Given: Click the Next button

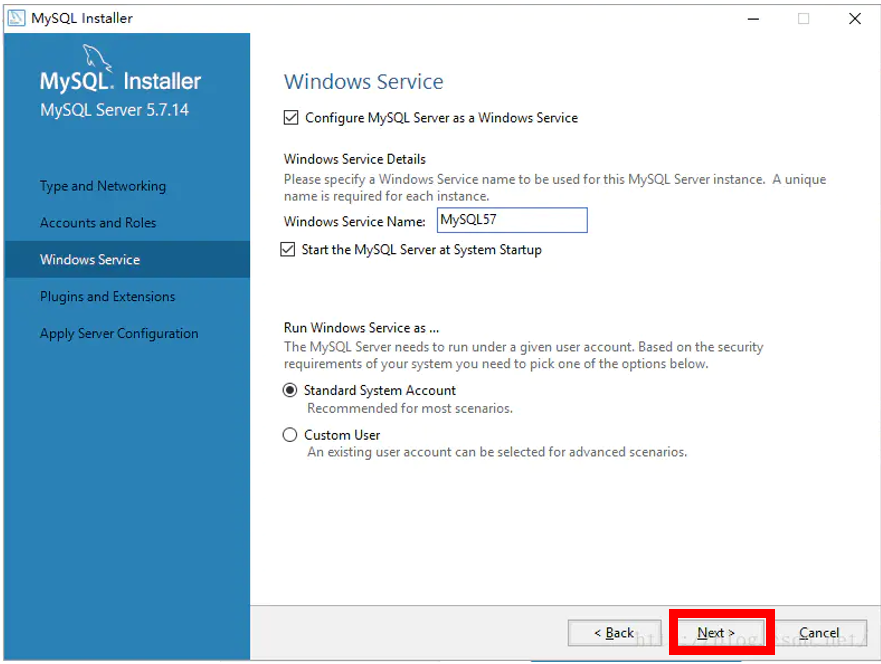Looking at the screenshot, I should tap(718, 632).
